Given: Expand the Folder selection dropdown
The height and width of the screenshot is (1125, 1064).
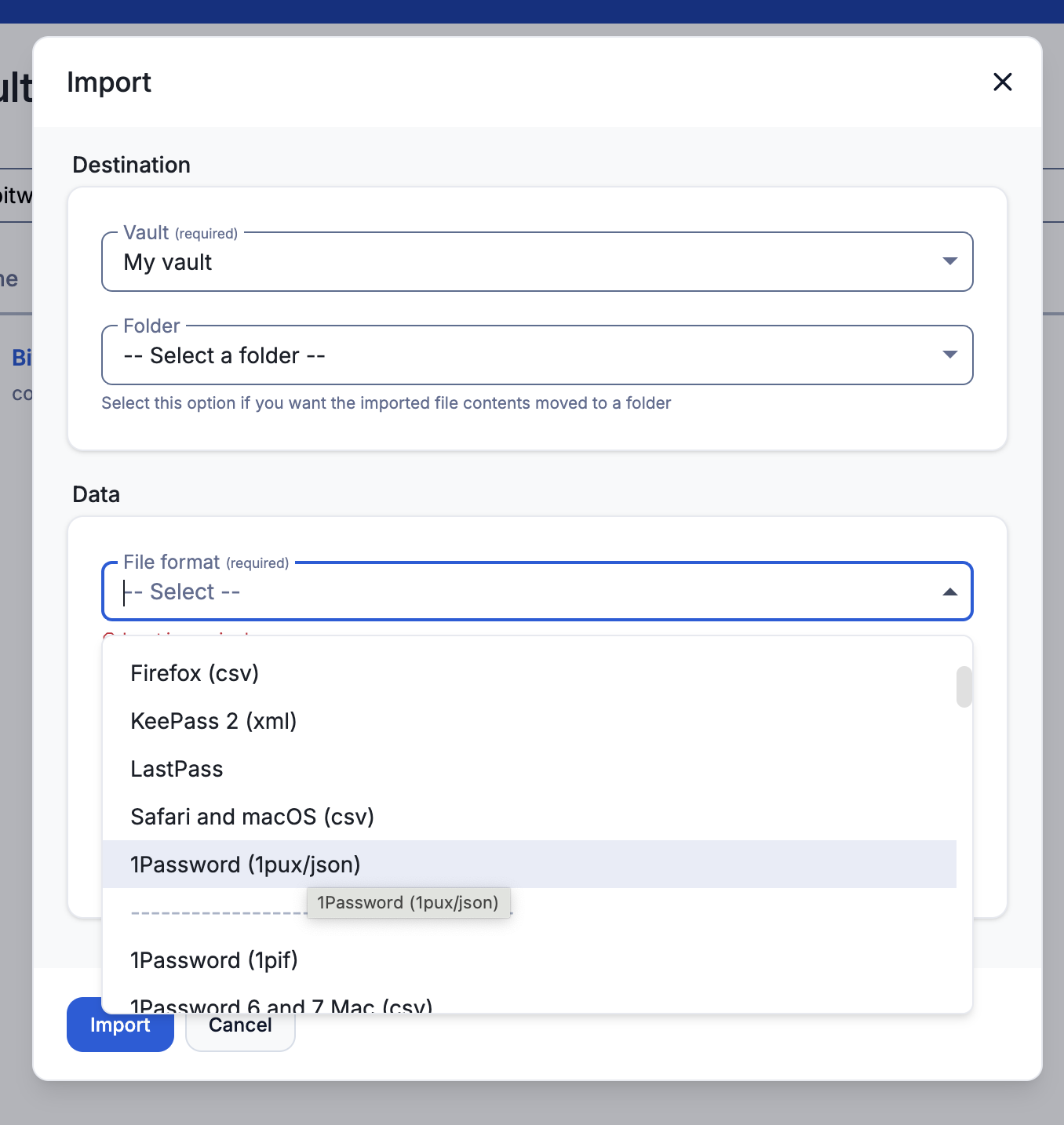Looking at the screenshot, I should coord(537,355).
